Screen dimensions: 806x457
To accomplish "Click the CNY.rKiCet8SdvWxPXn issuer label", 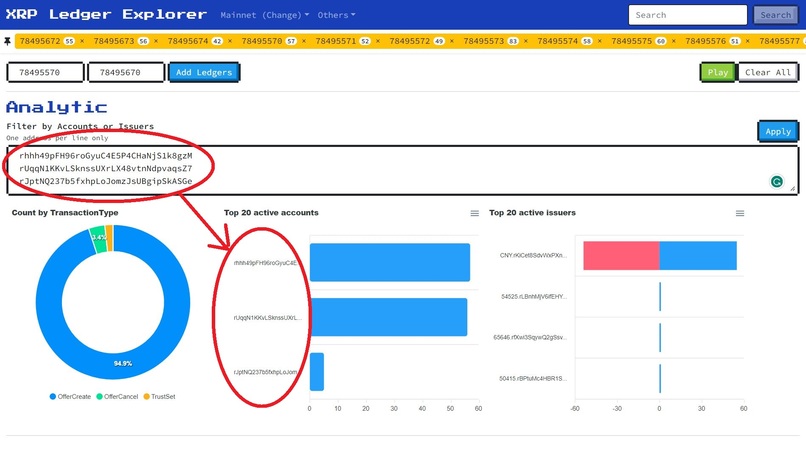I will 533,255.
